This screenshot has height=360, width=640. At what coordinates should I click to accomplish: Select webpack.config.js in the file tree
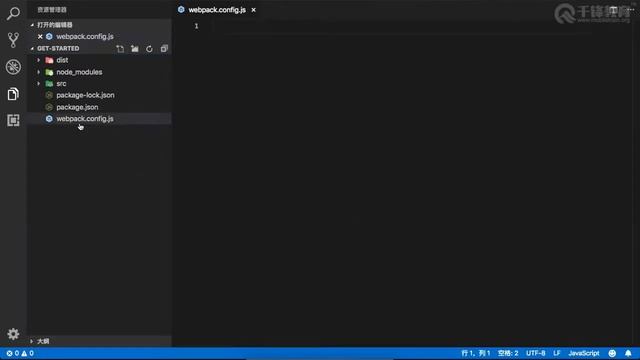[x=100, y=119]
